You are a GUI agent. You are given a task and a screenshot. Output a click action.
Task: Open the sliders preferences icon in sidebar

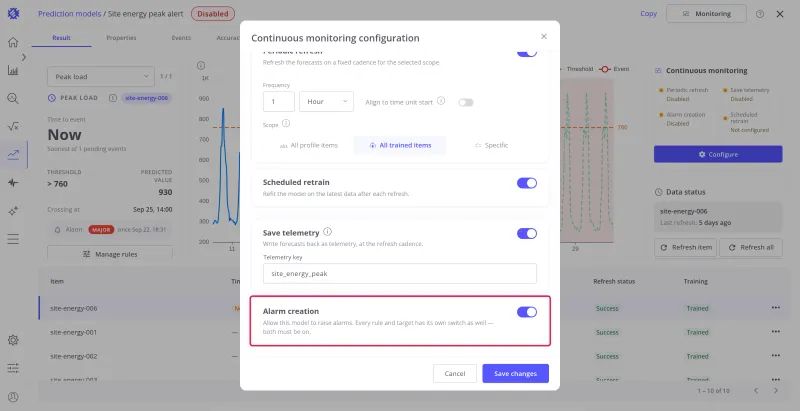[13, 368]
